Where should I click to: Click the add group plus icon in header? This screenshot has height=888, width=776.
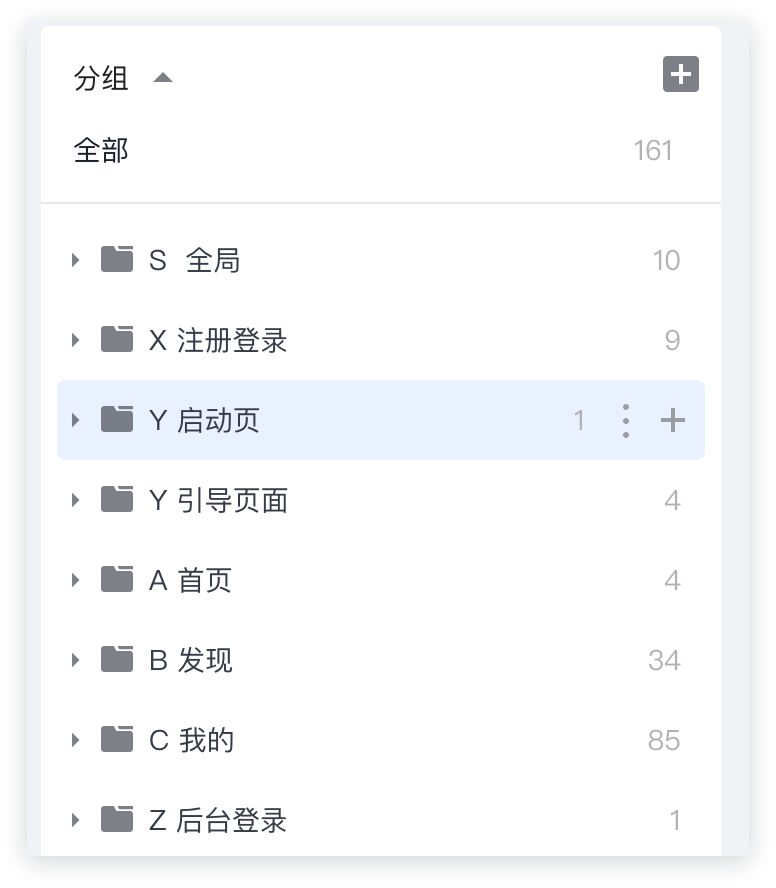tap(680, 75)
